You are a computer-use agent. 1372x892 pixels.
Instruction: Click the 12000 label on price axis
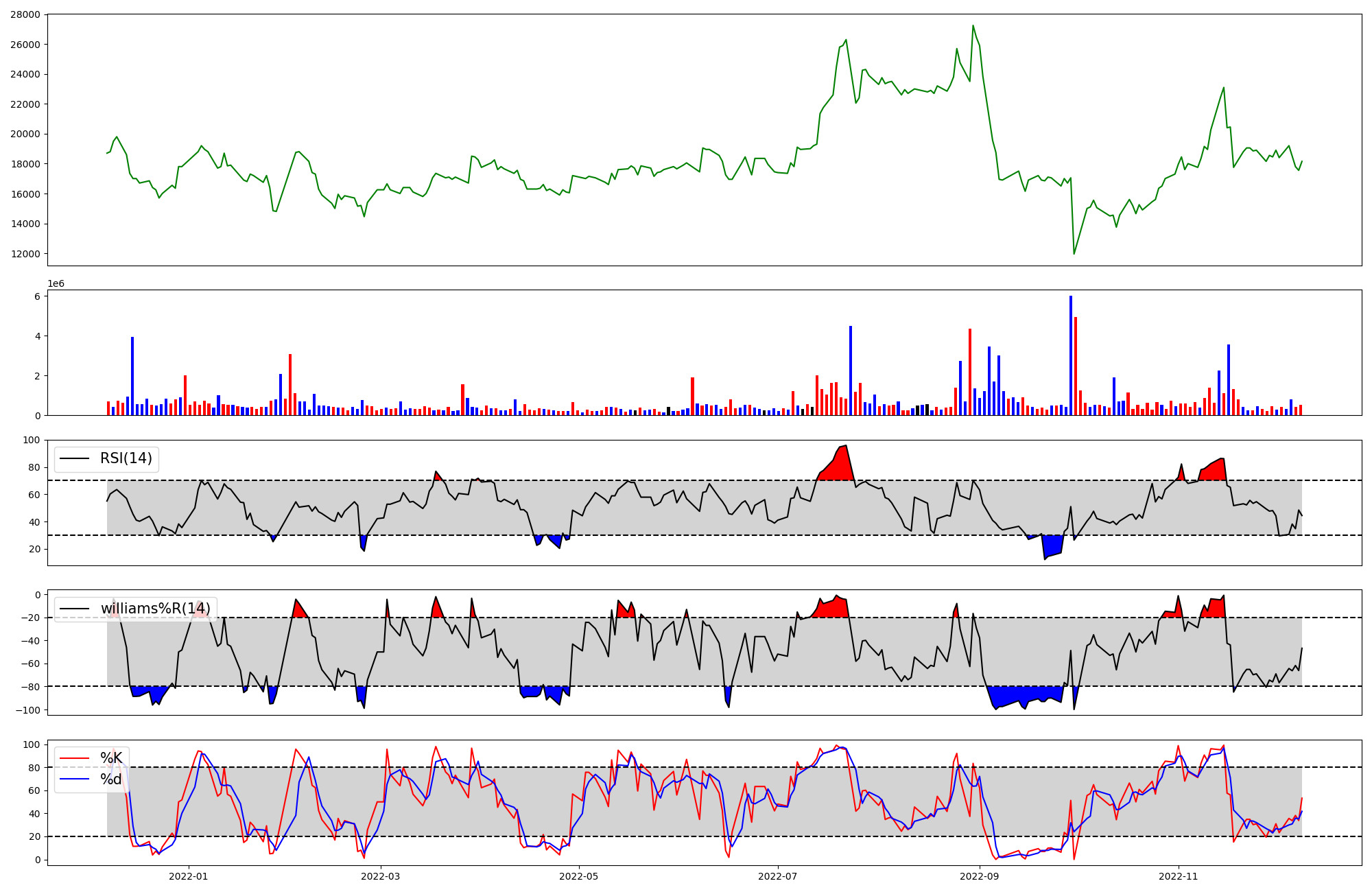coord(26,254)
